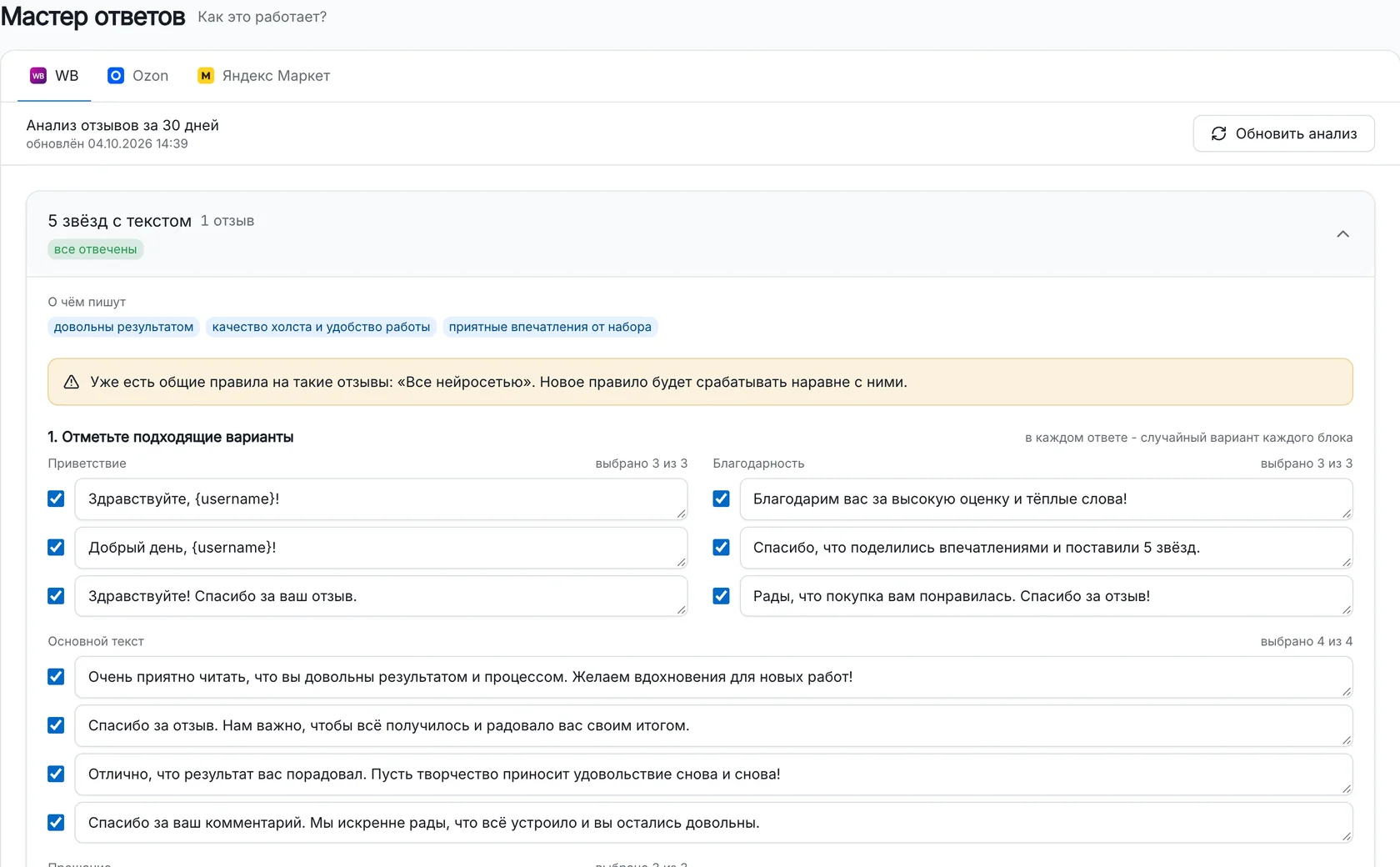Toggle checkbox for Спасибо, что поделились впечатлениями
This screenshot has height=867, width=1400.
(x=722, y=548)
